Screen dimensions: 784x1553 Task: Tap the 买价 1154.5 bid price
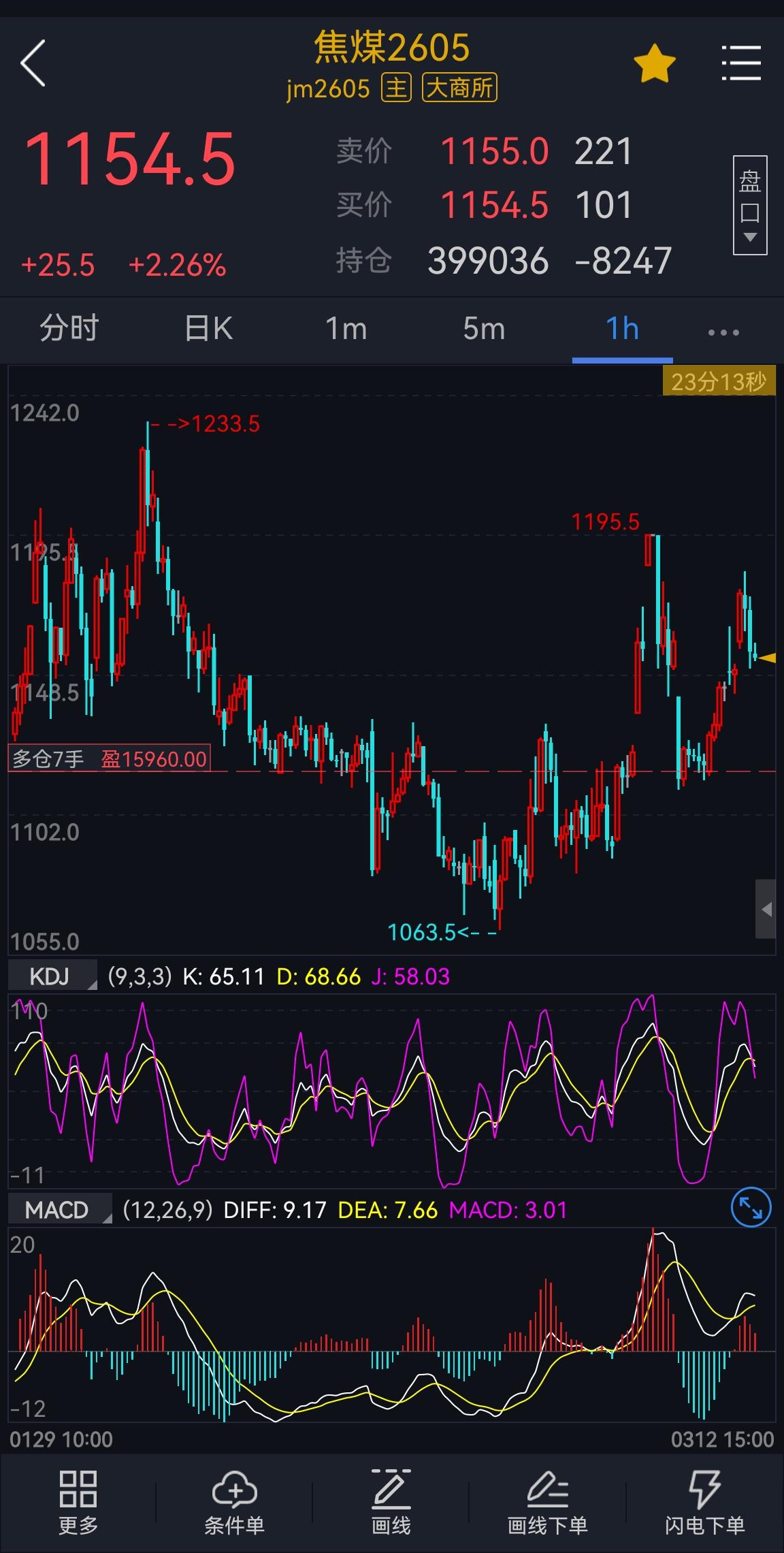click(494, 205)
